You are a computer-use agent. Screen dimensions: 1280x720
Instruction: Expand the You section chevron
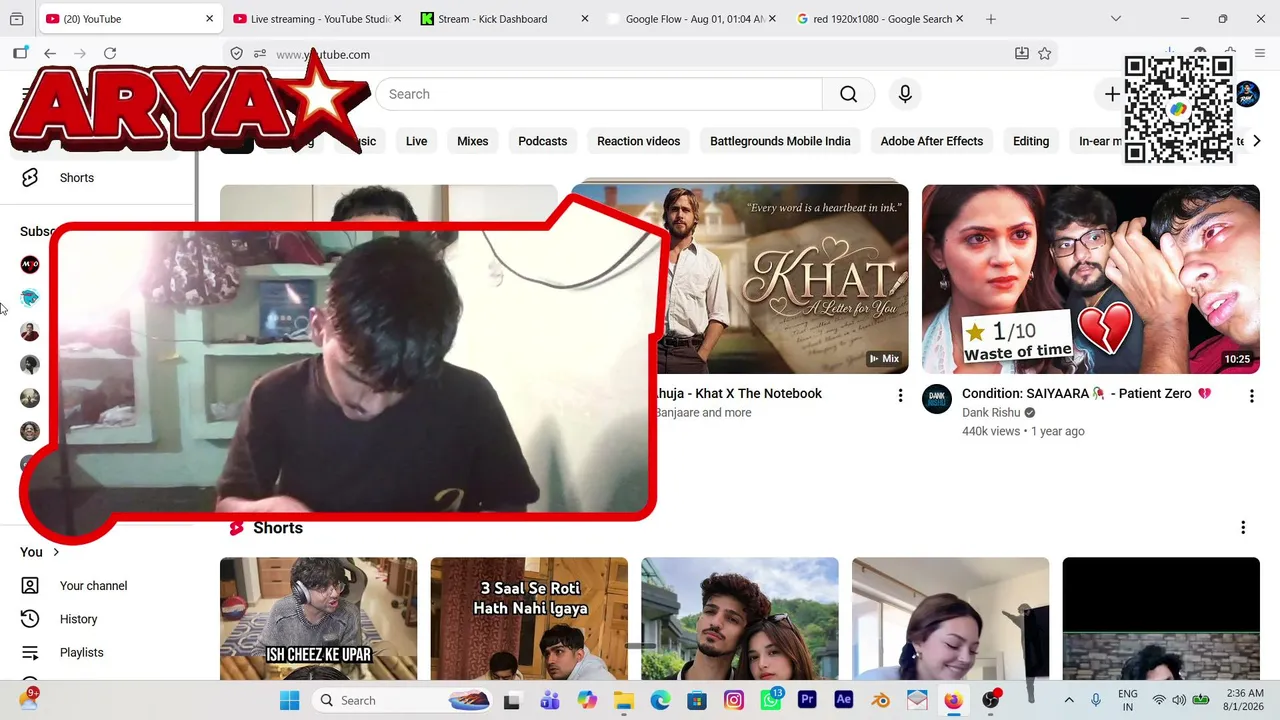coord(56,552)
